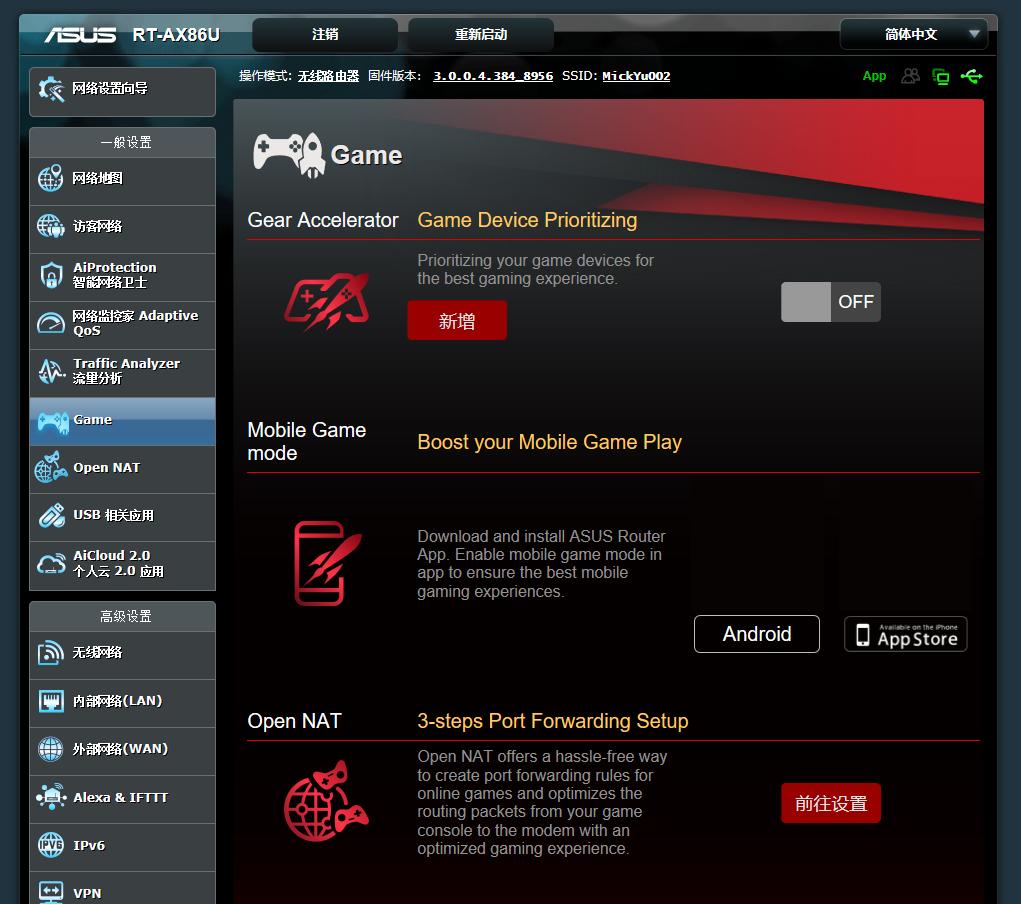Screen dimensions: 1021x904
Task: Open the AiCloud 2.0 cloud icon
Action: click(x=51, y=563)
